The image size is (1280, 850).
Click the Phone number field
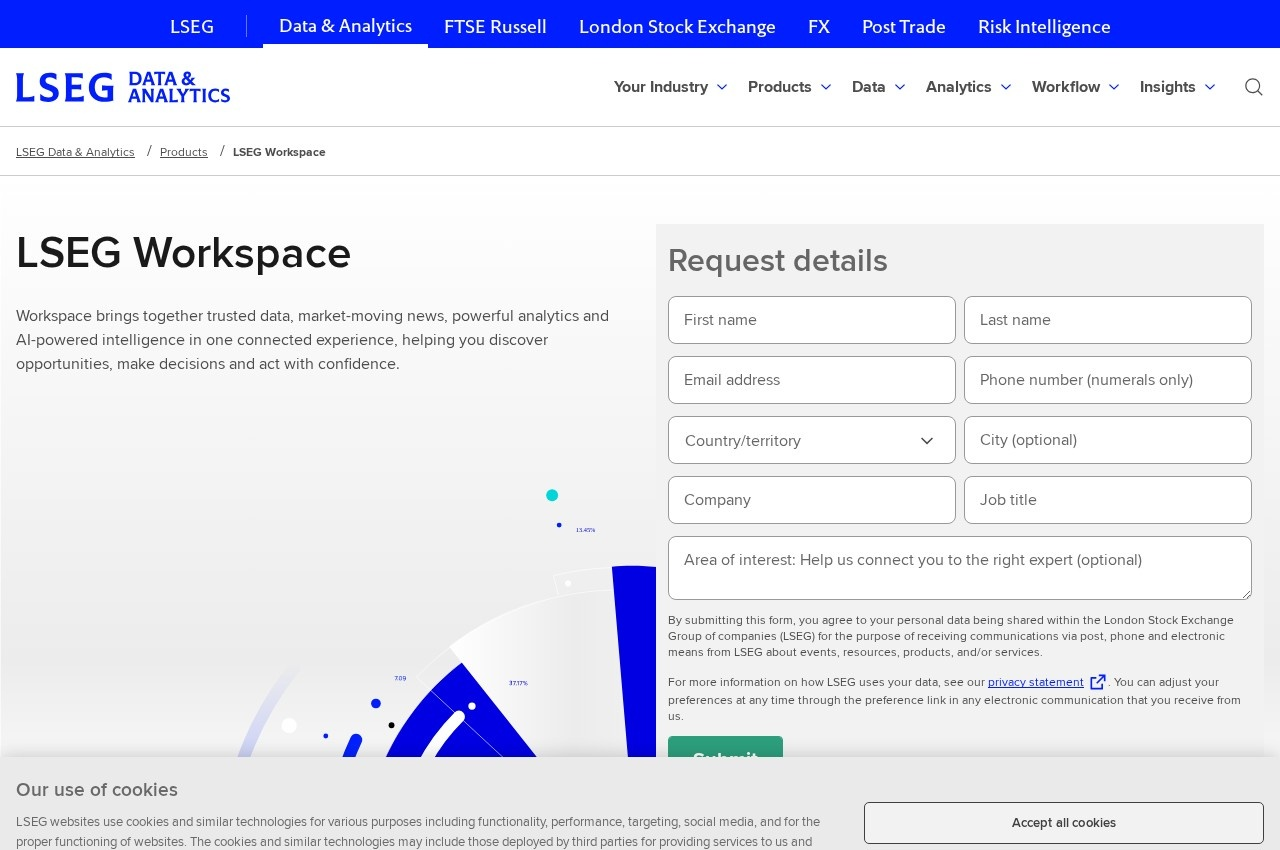point(1108,380)
